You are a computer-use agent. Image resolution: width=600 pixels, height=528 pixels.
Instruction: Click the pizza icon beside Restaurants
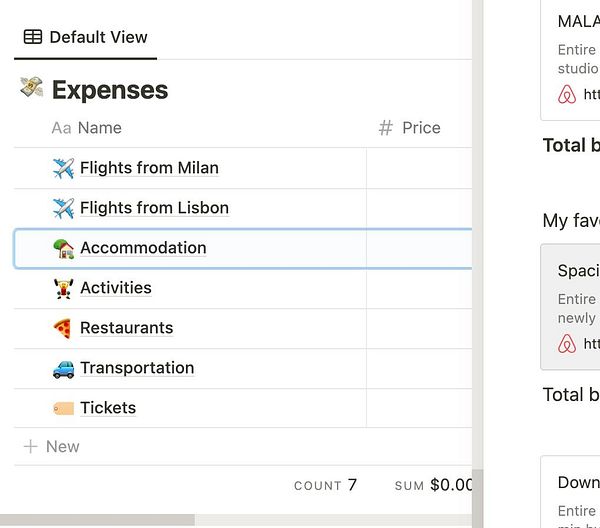63,328
